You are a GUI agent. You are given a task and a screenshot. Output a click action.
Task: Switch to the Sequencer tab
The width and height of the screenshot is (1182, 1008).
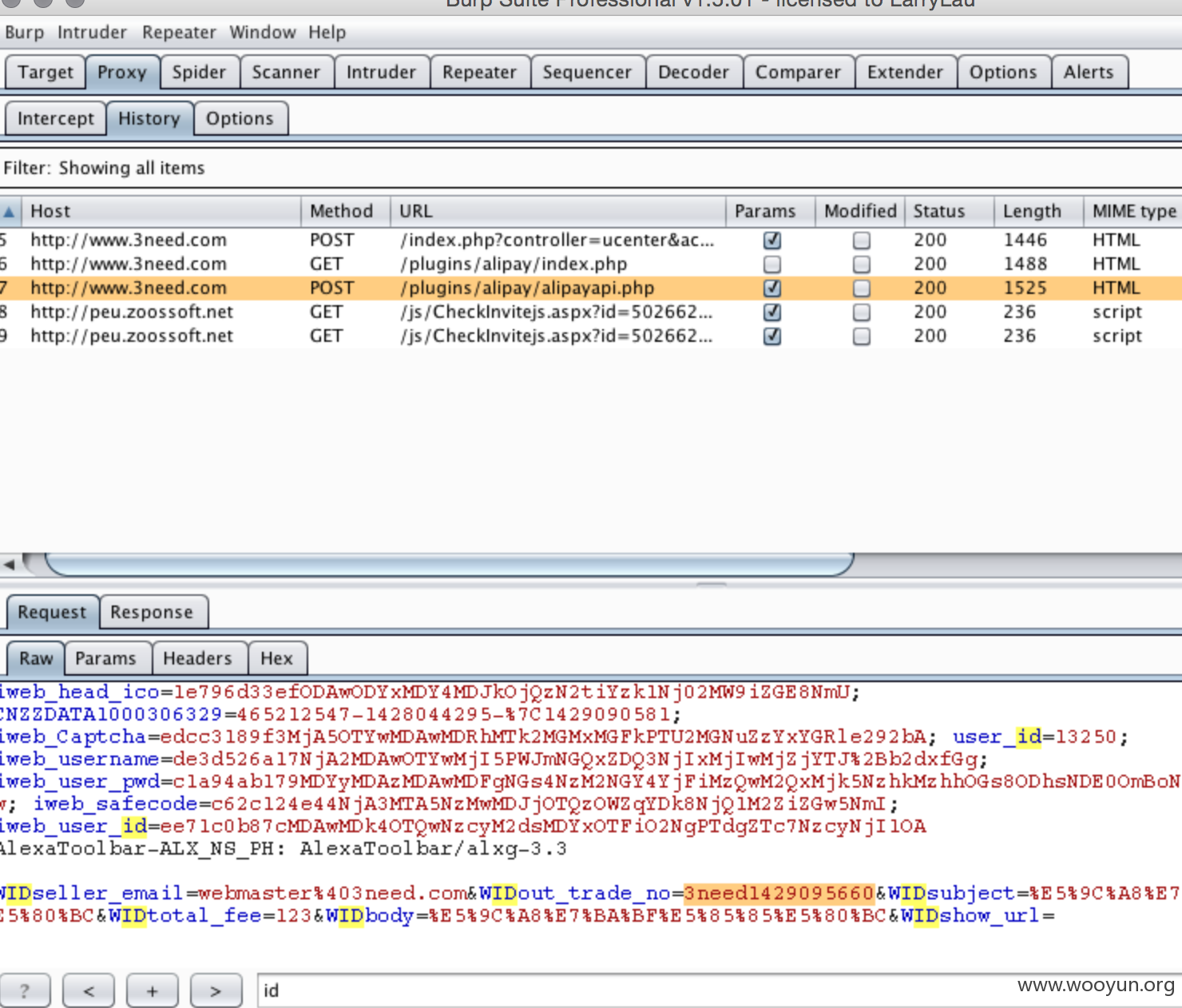(x=587, y=72)
